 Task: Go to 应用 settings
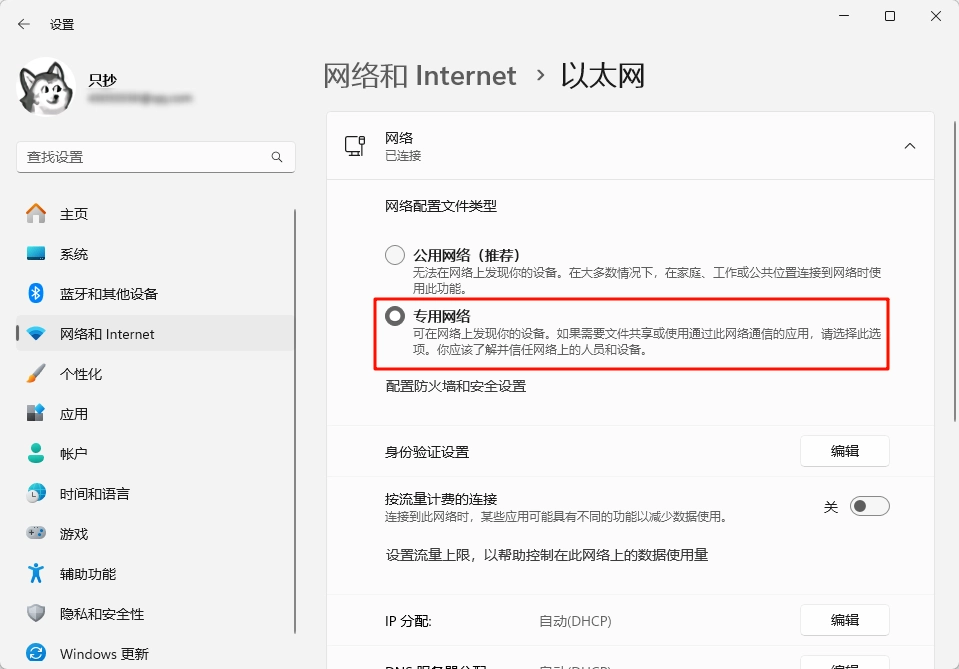[x=71, y=413]
